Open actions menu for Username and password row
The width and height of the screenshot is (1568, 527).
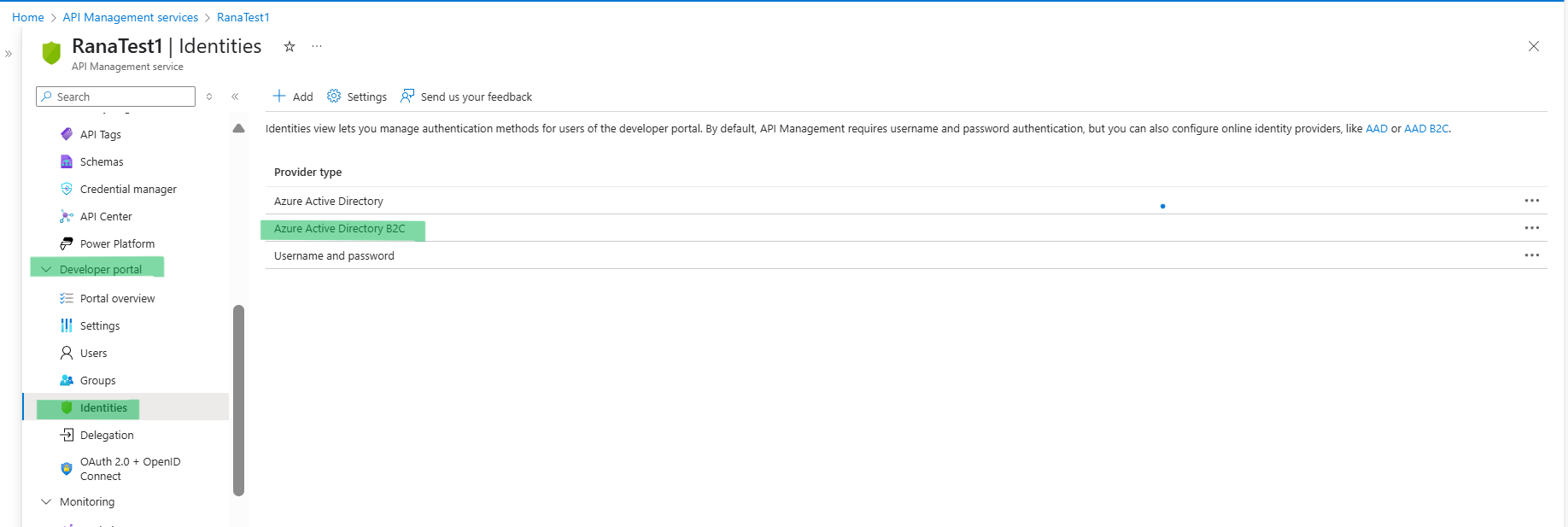click(1532, 255)
